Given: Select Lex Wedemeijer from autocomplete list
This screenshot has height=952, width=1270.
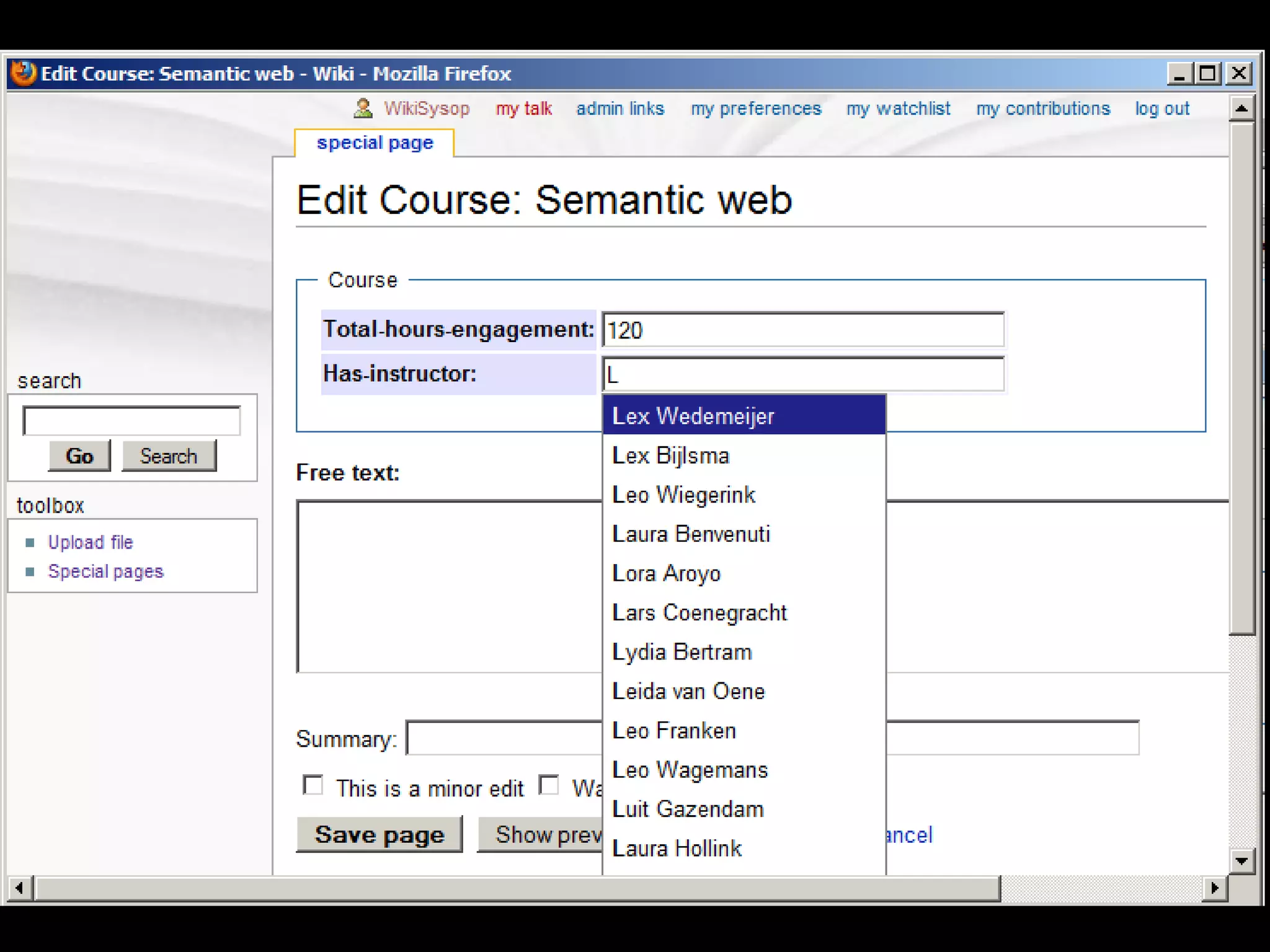Looking at the screenshot, I should tap(693, 416).
